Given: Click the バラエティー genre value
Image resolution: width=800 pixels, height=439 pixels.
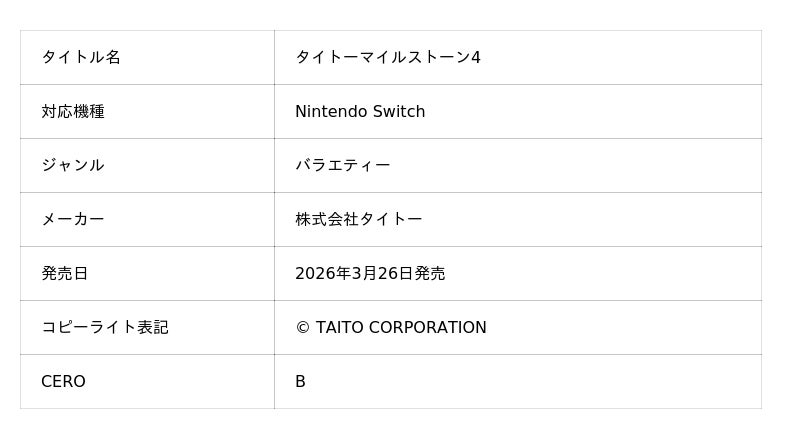Looking at the screenshot, I should (342, 166).
